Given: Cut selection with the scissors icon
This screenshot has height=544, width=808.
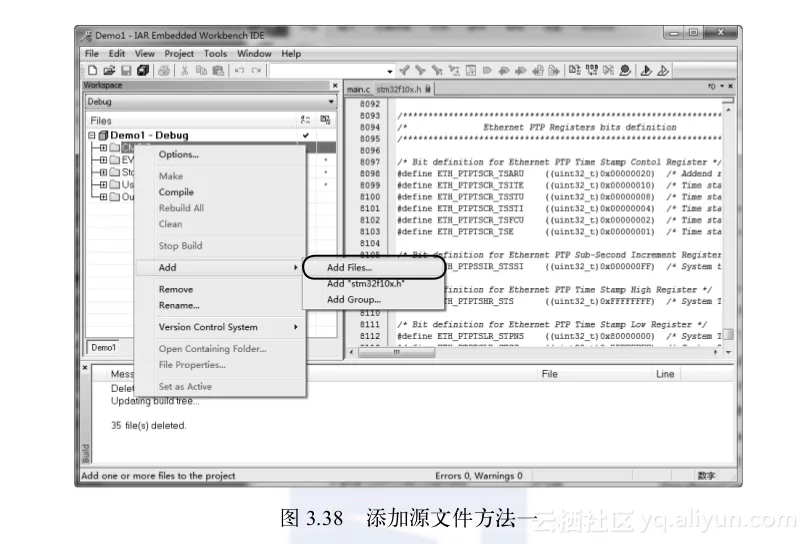Looking at the screenshot, I should coord(184,71).
